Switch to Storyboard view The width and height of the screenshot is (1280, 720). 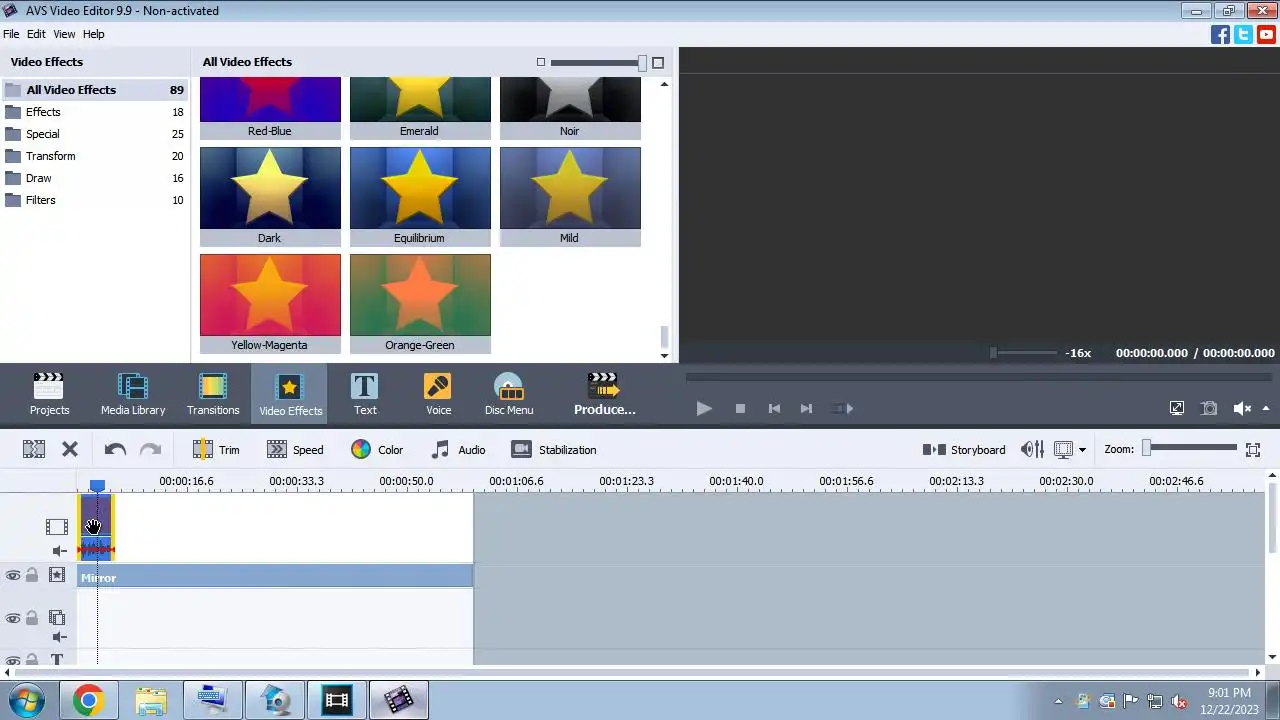(964, 450)
